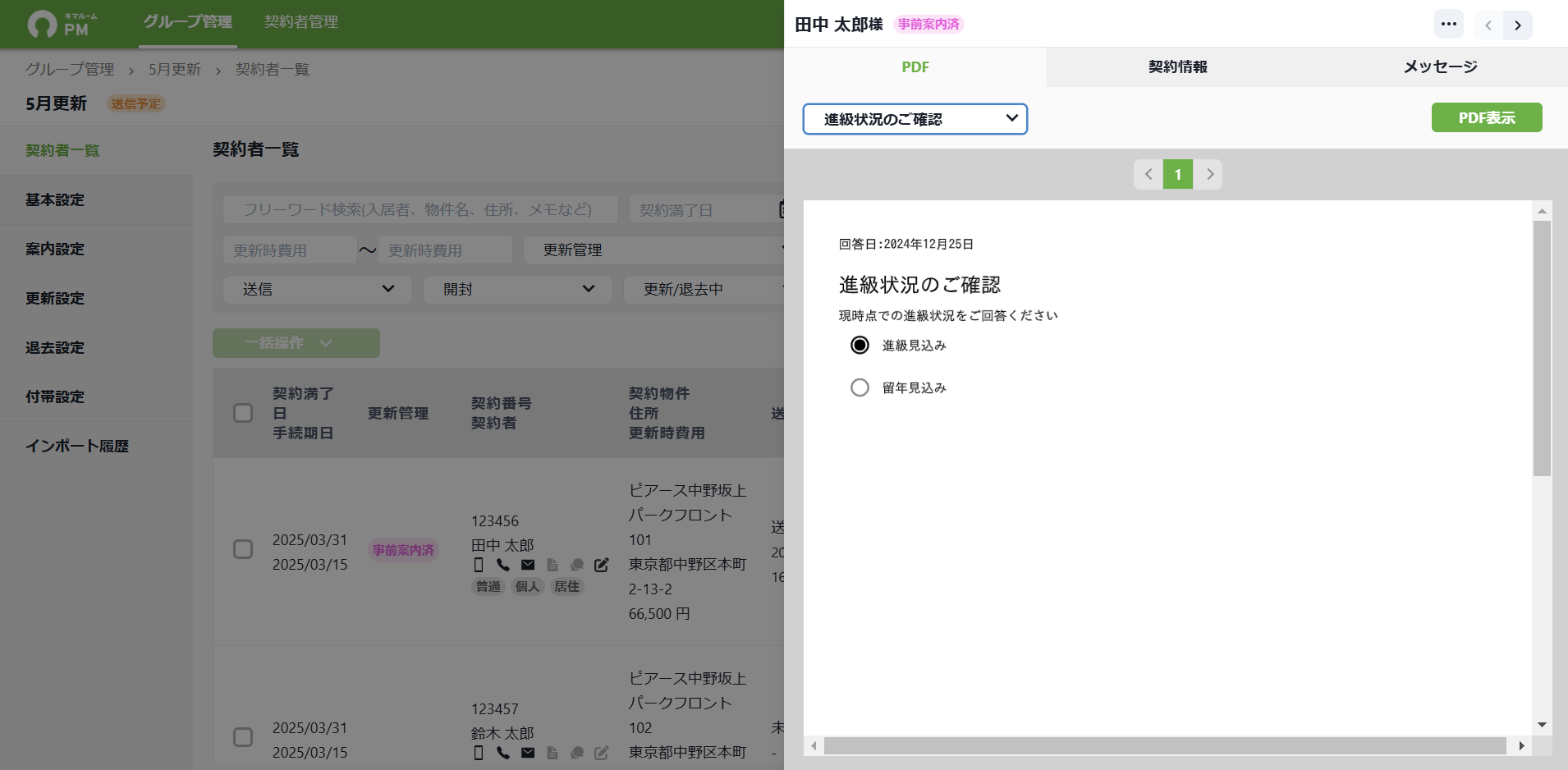The width and height of the screenshot is (1568, 770).
Task: Click PDF page number 1 button
Action: click(1178, 174)
